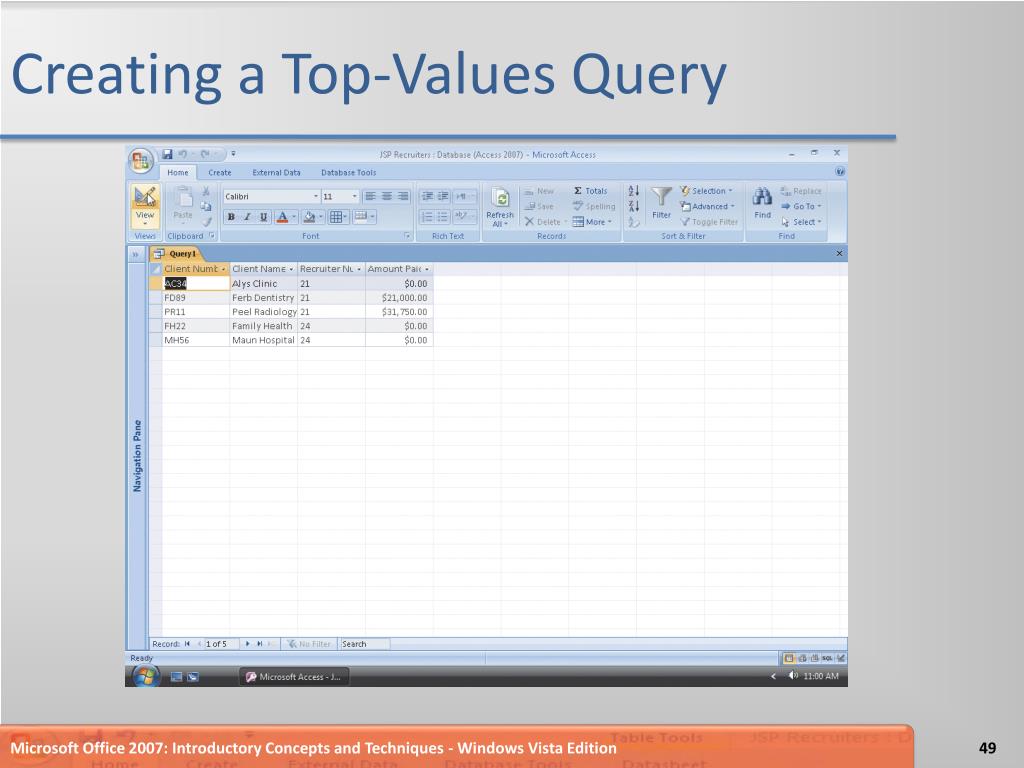Screen dimensions: 1024x768
Task: Click the Totals icon in Records group
Action: pos(578,190)
